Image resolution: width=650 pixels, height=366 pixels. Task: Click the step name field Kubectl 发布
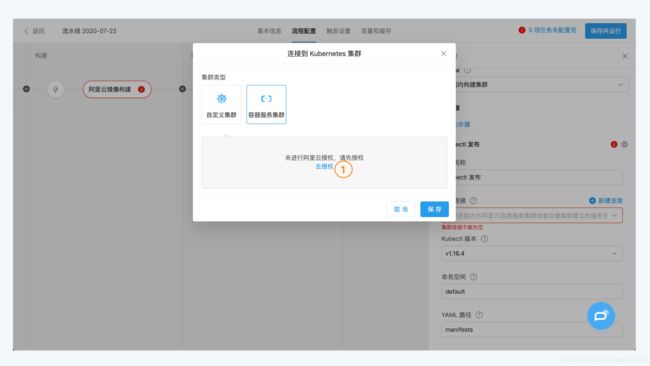click(x=538, y=177)
